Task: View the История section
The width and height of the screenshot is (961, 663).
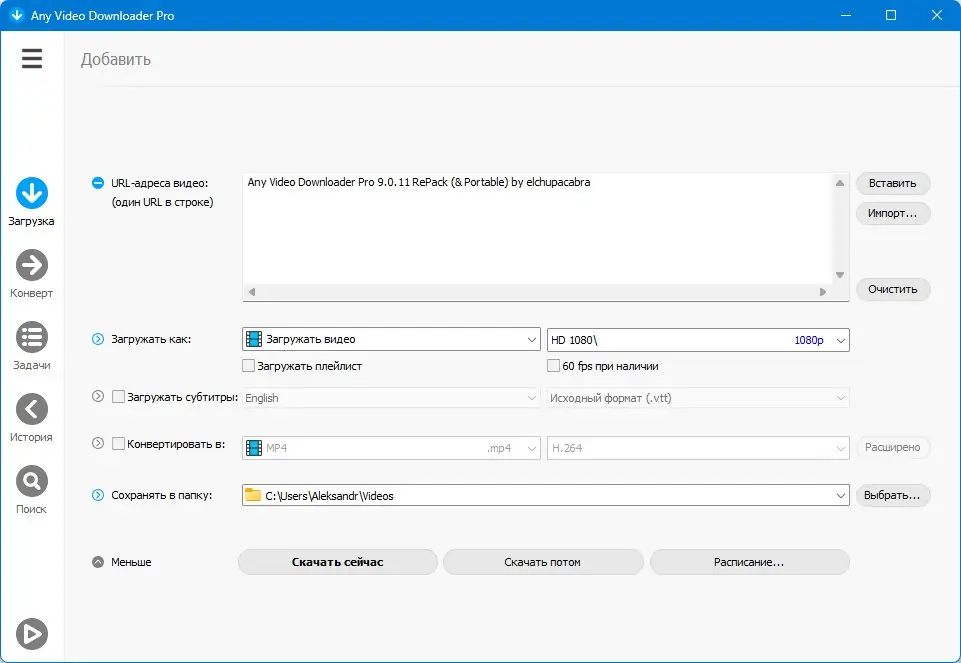Action: click(31, 411)
